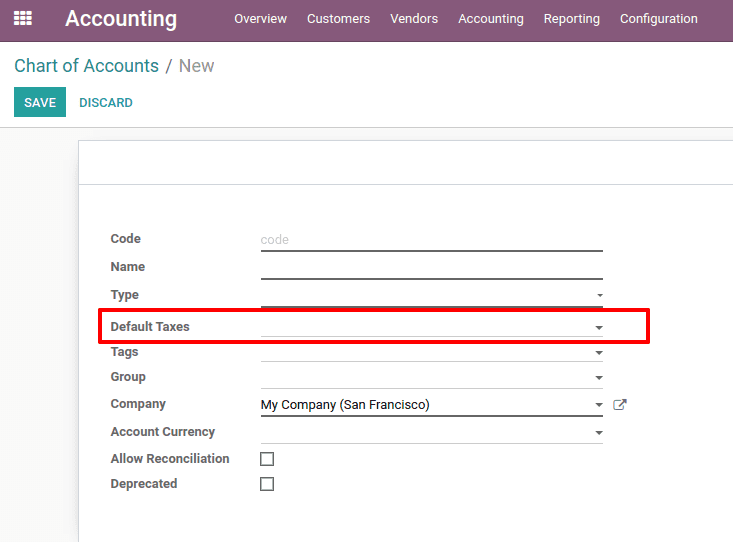Click the 'Name' field label
The height and width of the screenshot is (542, 733).
(128, 267)
